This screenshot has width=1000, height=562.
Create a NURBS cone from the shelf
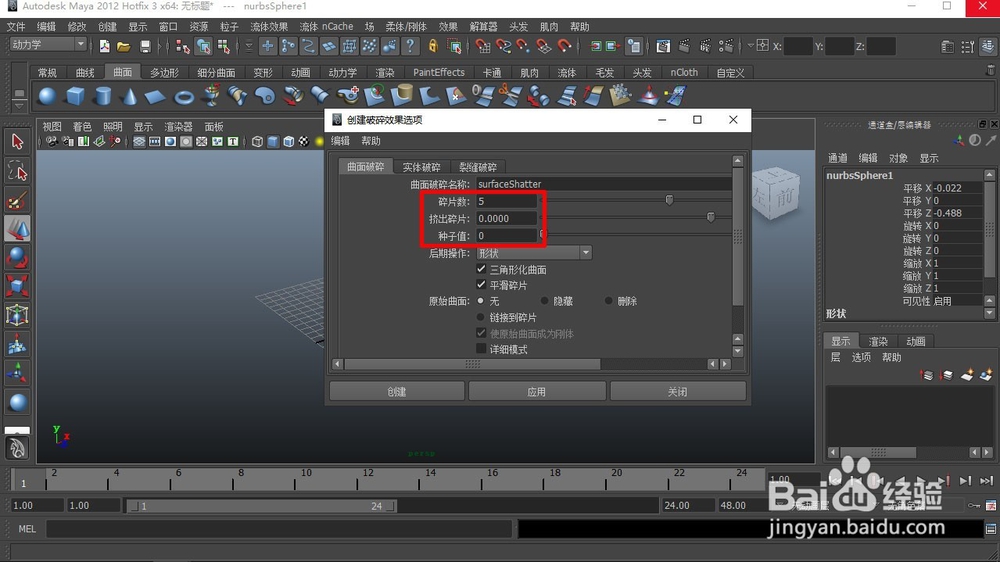point(129,96)
